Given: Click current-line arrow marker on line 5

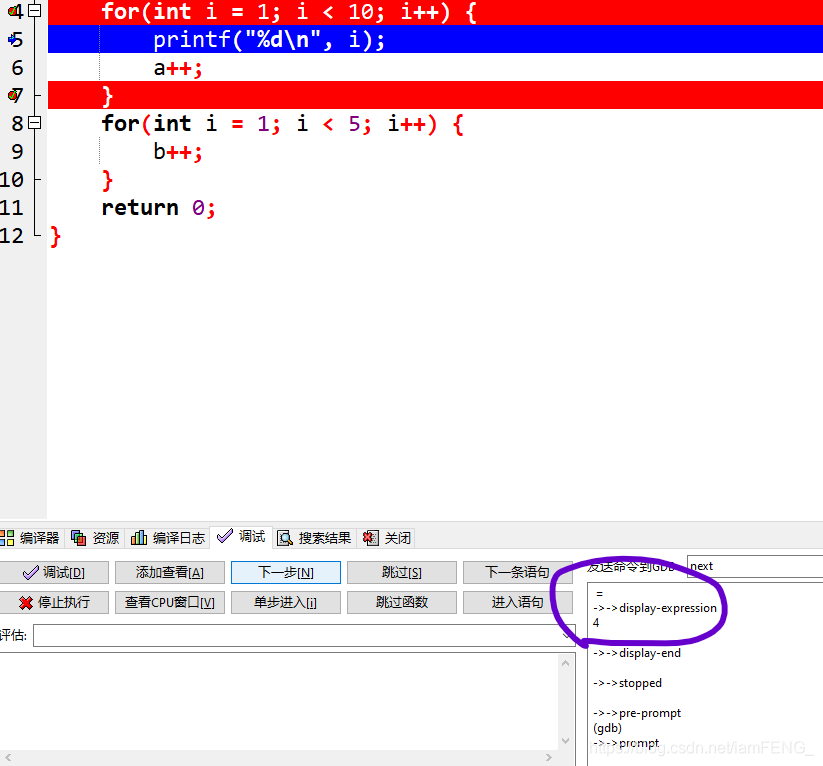Looking at the screenshot, I should pos(14,39).
